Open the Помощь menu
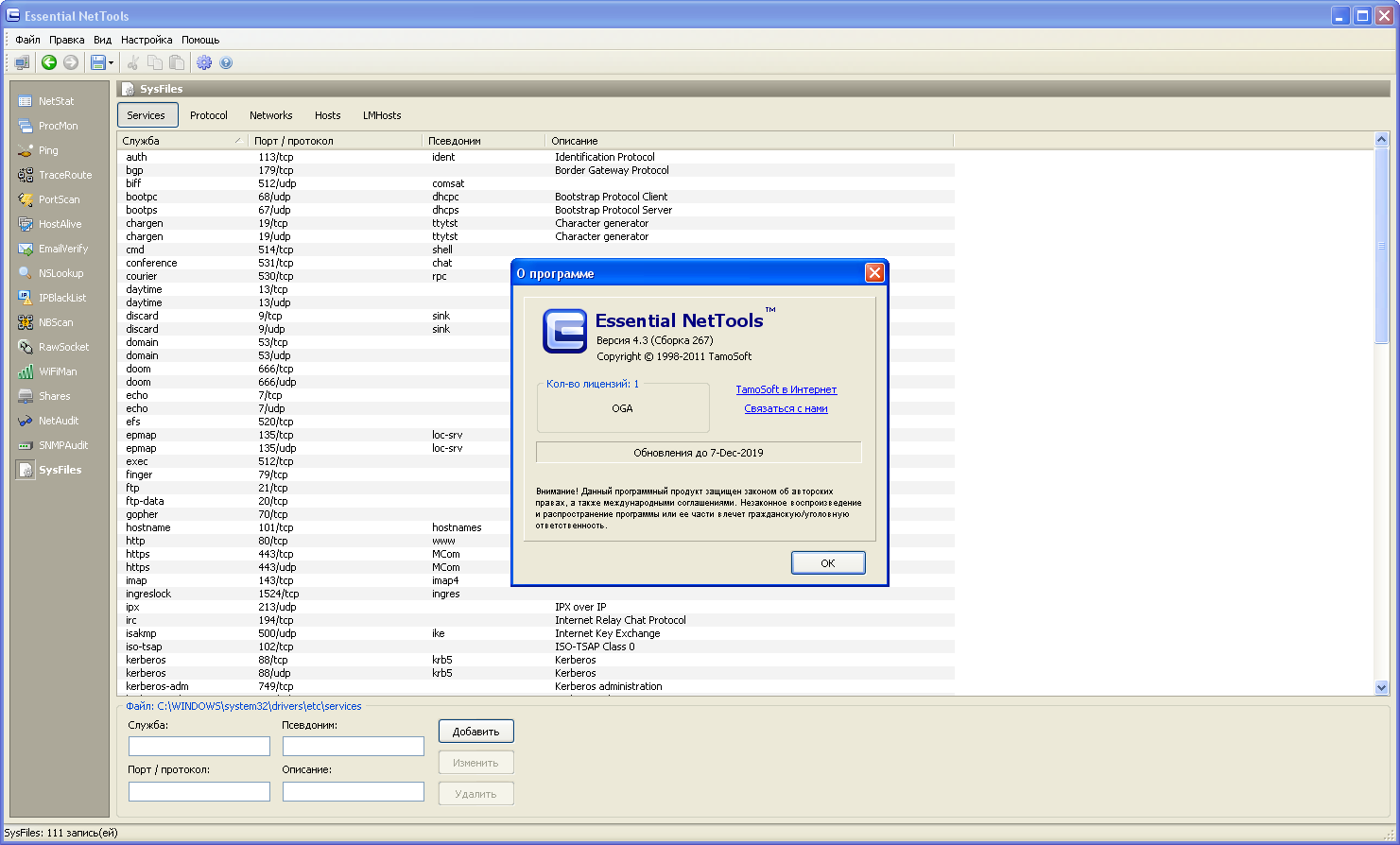Image resolution: width=1400 pixels, height=845 pixels. [200, 40]
